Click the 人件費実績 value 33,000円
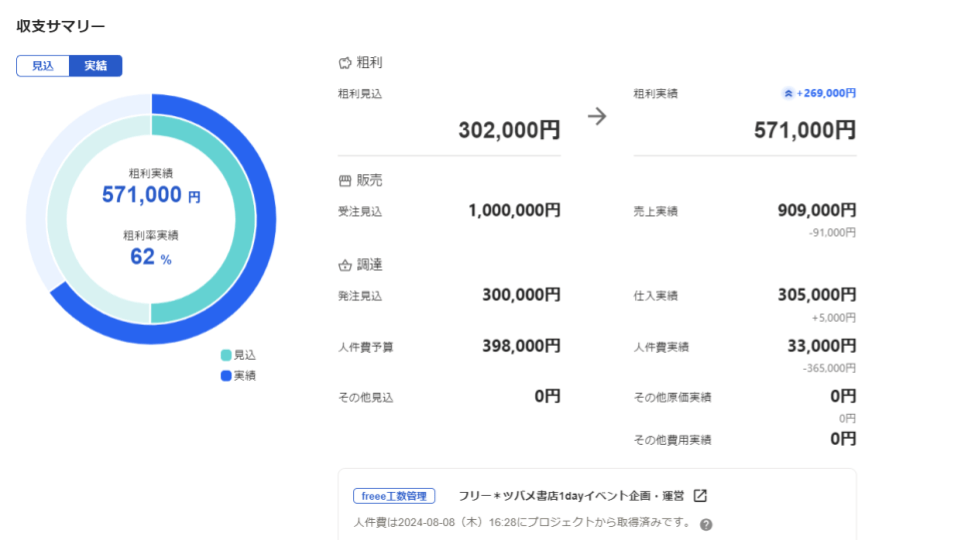 822,346
